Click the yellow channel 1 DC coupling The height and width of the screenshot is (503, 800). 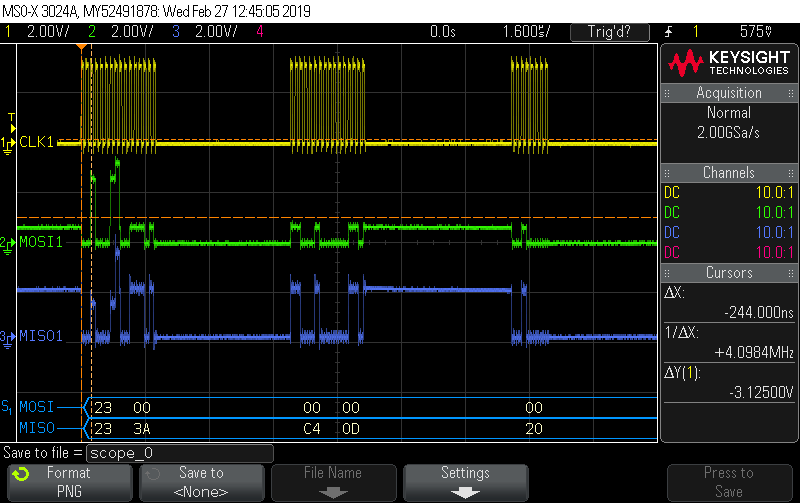pyautogui.click(x=672, y=193)
